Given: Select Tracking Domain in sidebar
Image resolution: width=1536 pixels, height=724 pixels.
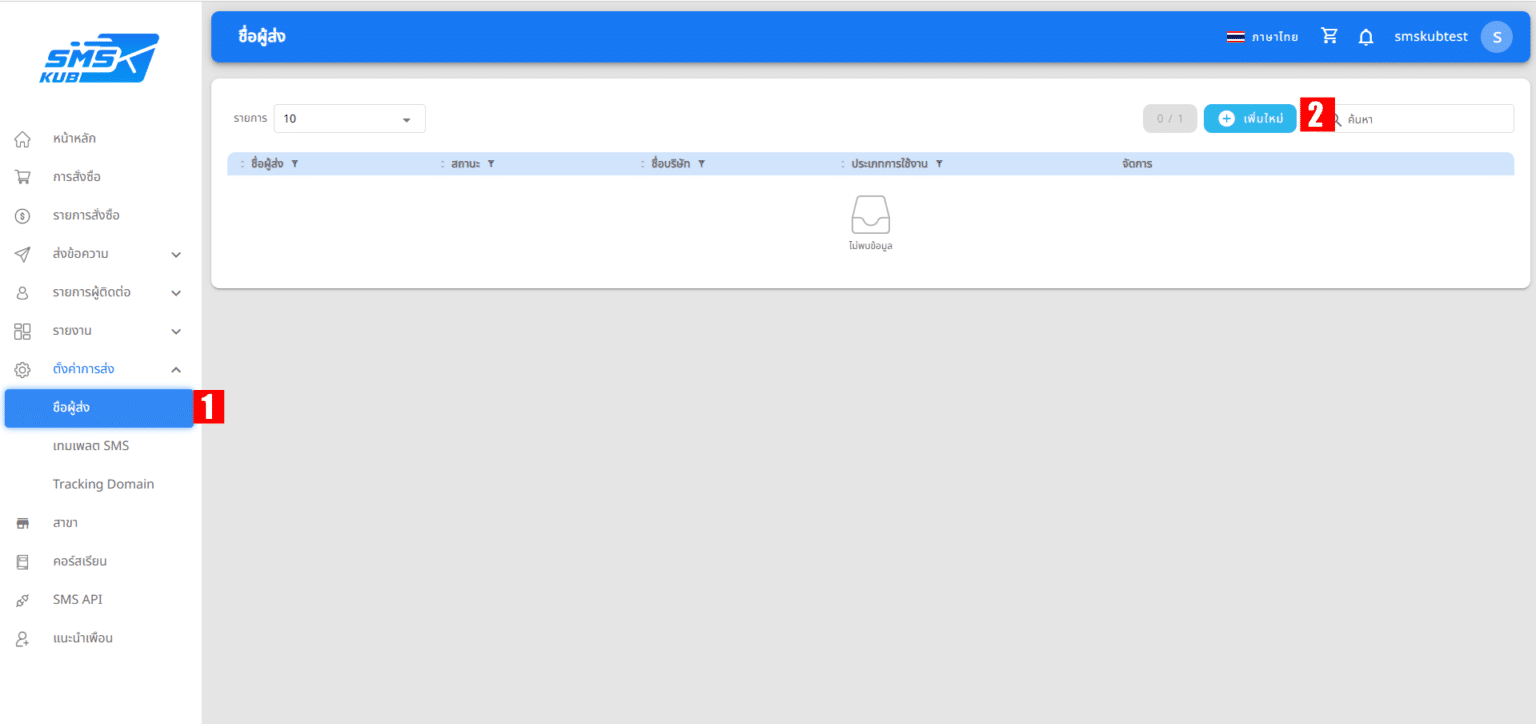Looking at the screenshot, I should pyautogui.click(x=103, y=484).
